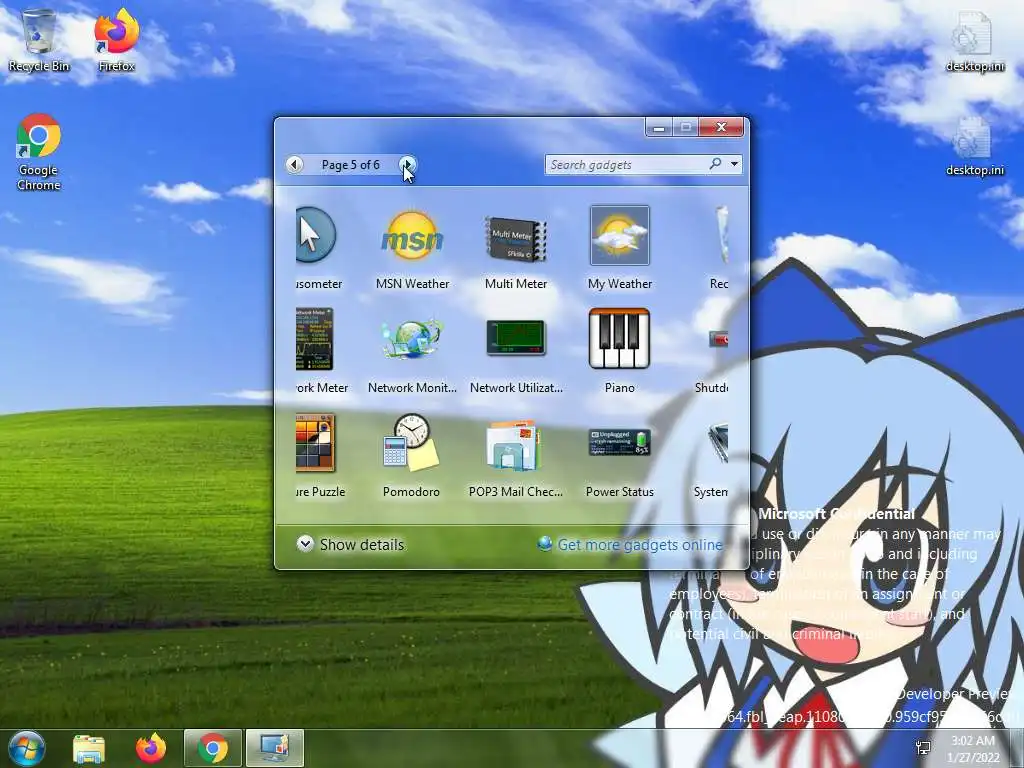Open the taskbar clock showing 3:02 AM

[974, 749]
